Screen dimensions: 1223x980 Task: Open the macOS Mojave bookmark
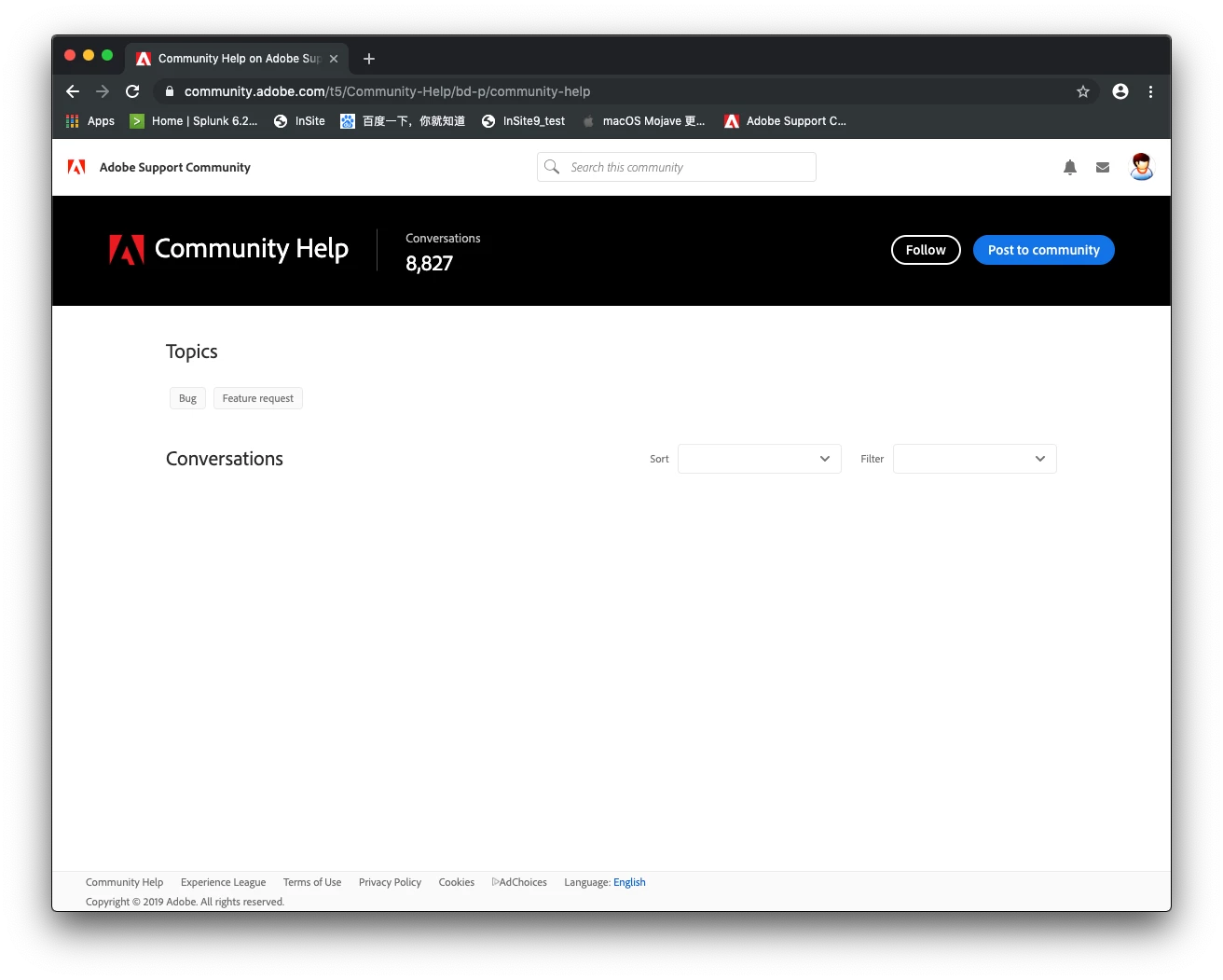(643, 121)
